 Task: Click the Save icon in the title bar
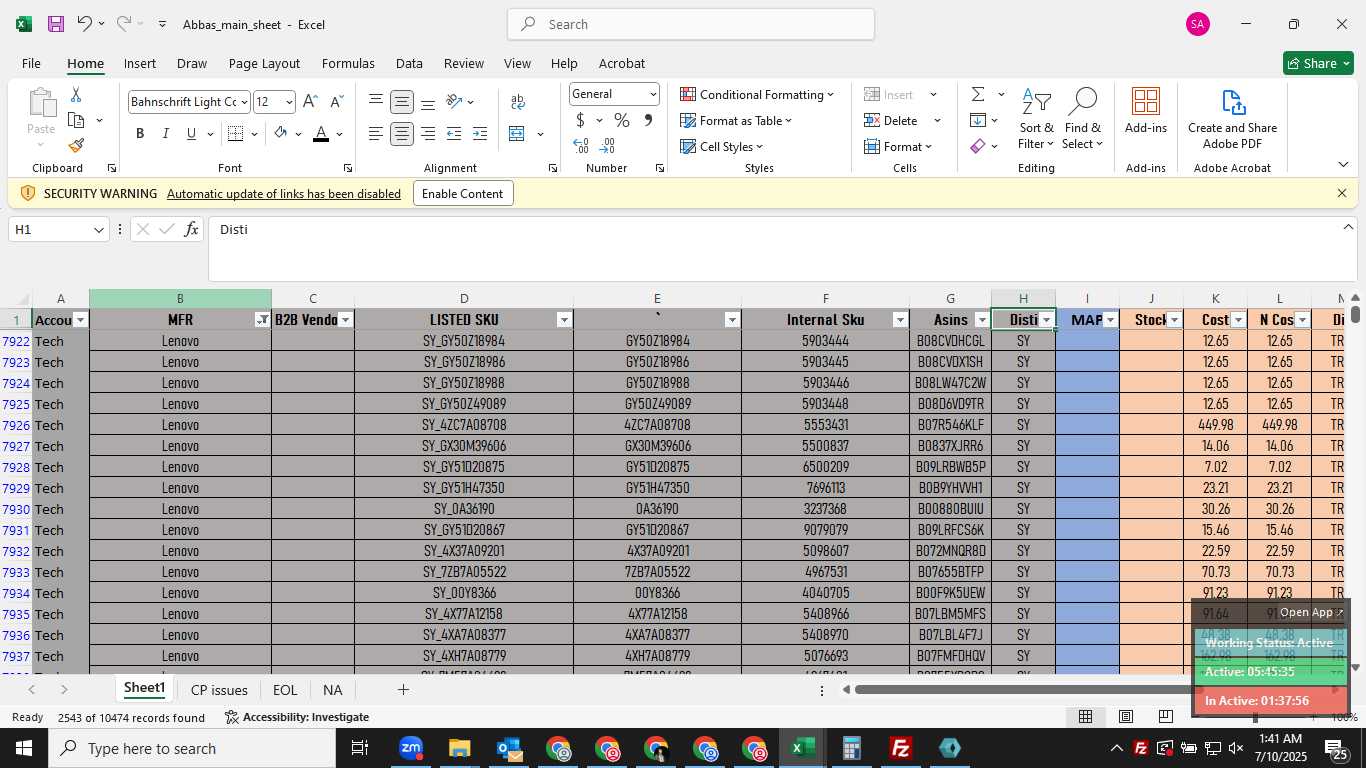click(x=56, y=24)
